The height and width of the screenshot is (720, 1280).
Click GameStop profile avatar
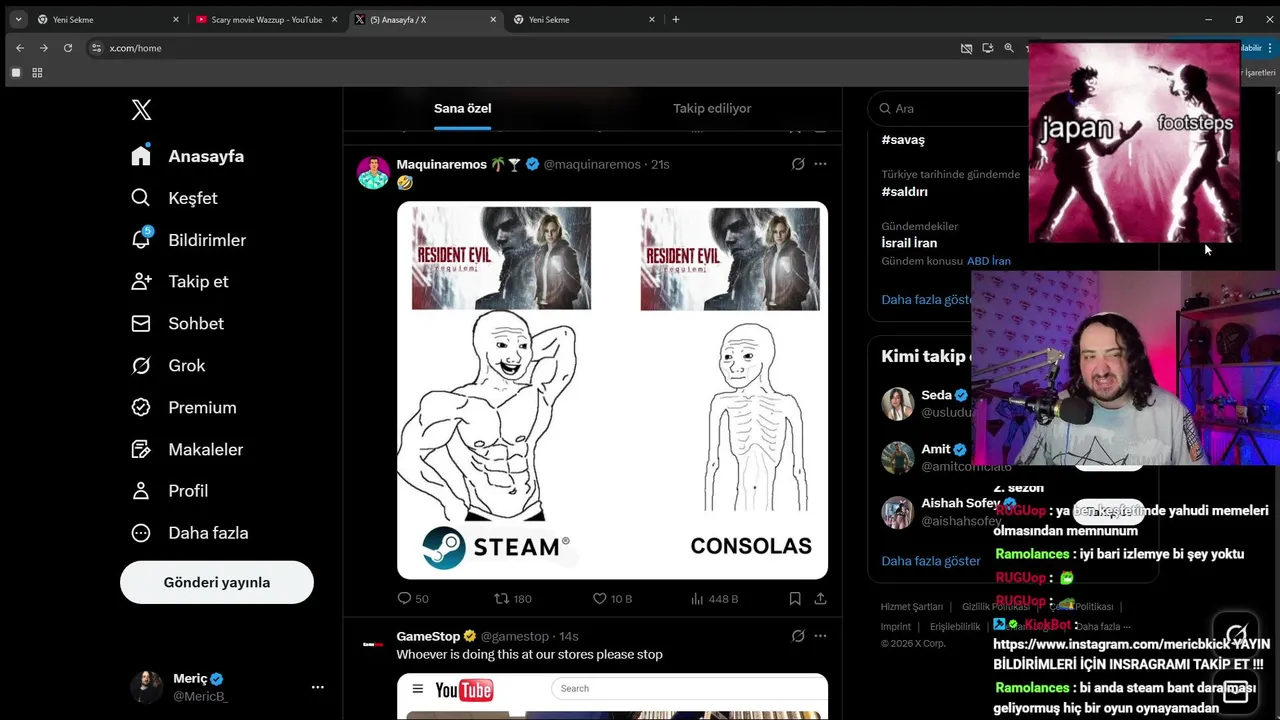(373, 644)
